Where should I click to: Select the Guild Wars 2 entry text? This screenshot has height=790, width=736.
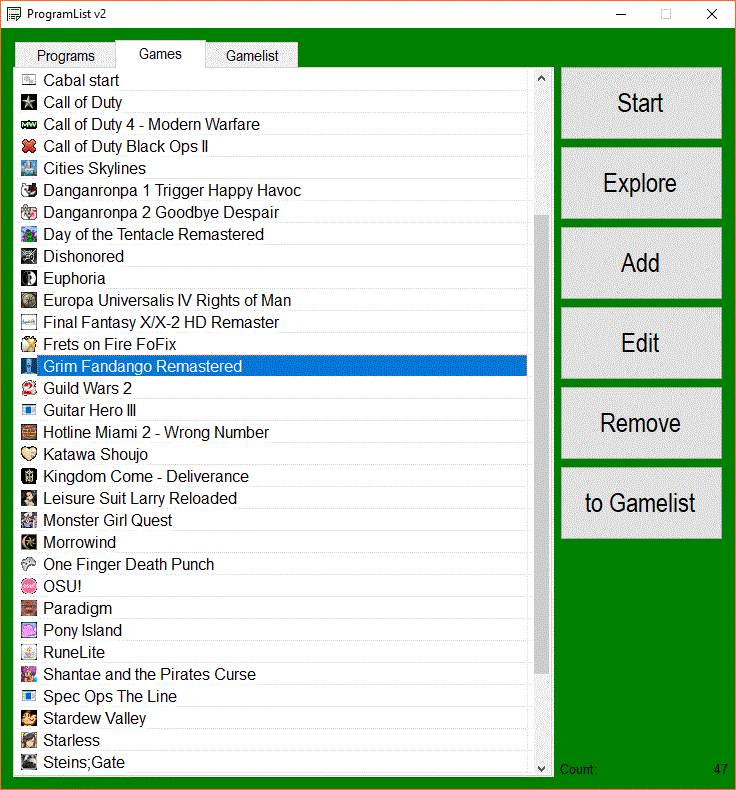(88, 388)
